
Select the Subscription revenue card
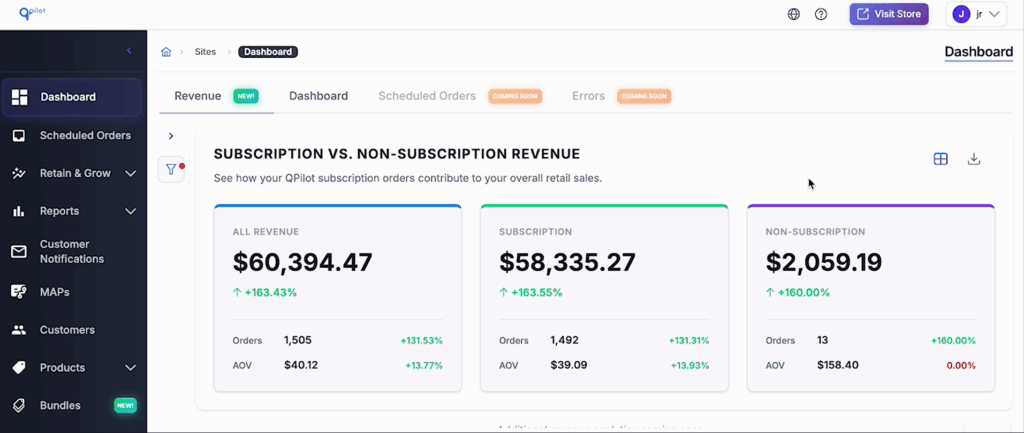click(x=604, y=298)
